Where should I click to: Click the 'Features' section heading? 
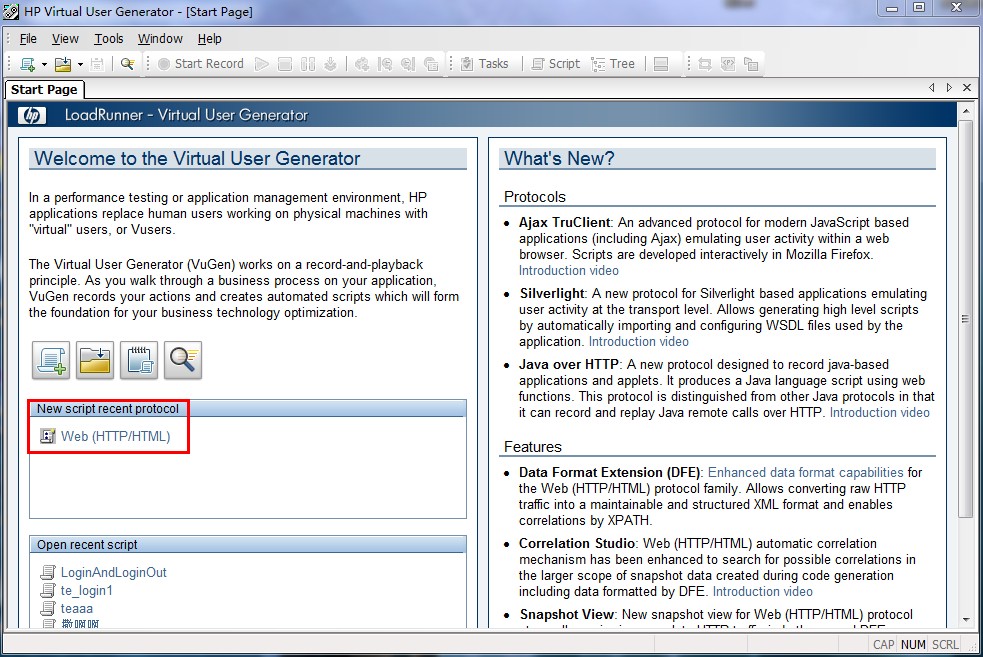click(x=533, y=447)
